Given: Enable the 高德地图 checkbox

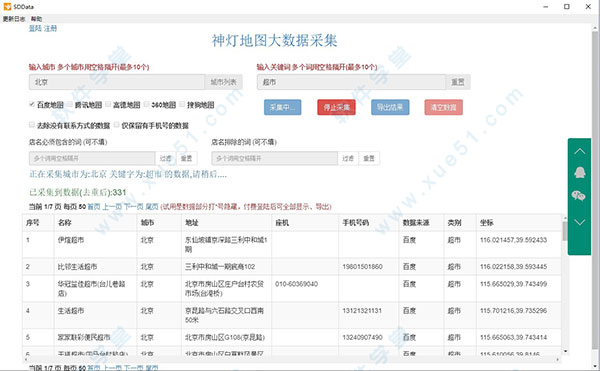Looking at the screenshot, I should pyautogui.click(x=108, y=104).
